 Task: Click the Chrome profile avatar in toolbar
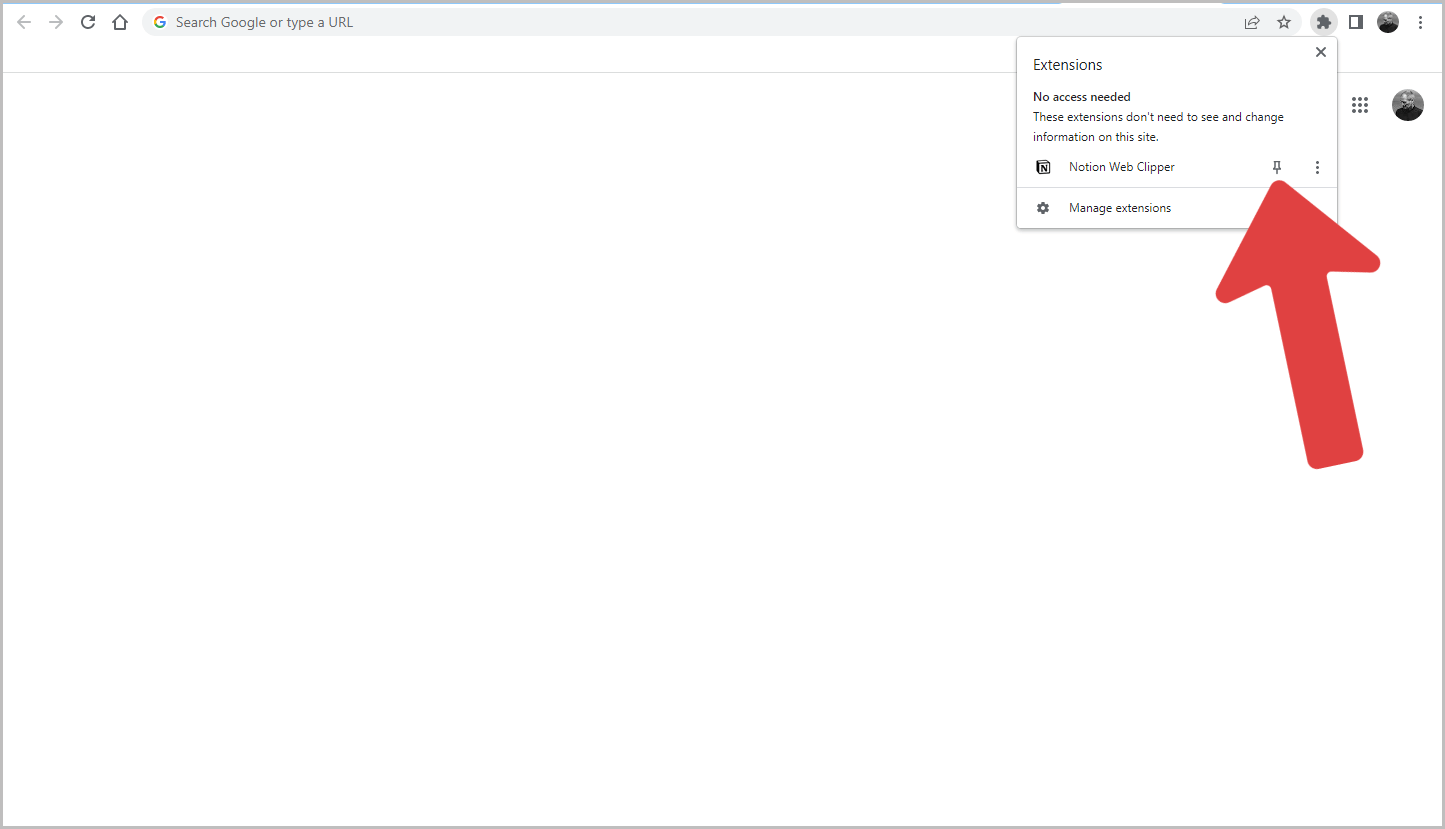[1388, 21]
